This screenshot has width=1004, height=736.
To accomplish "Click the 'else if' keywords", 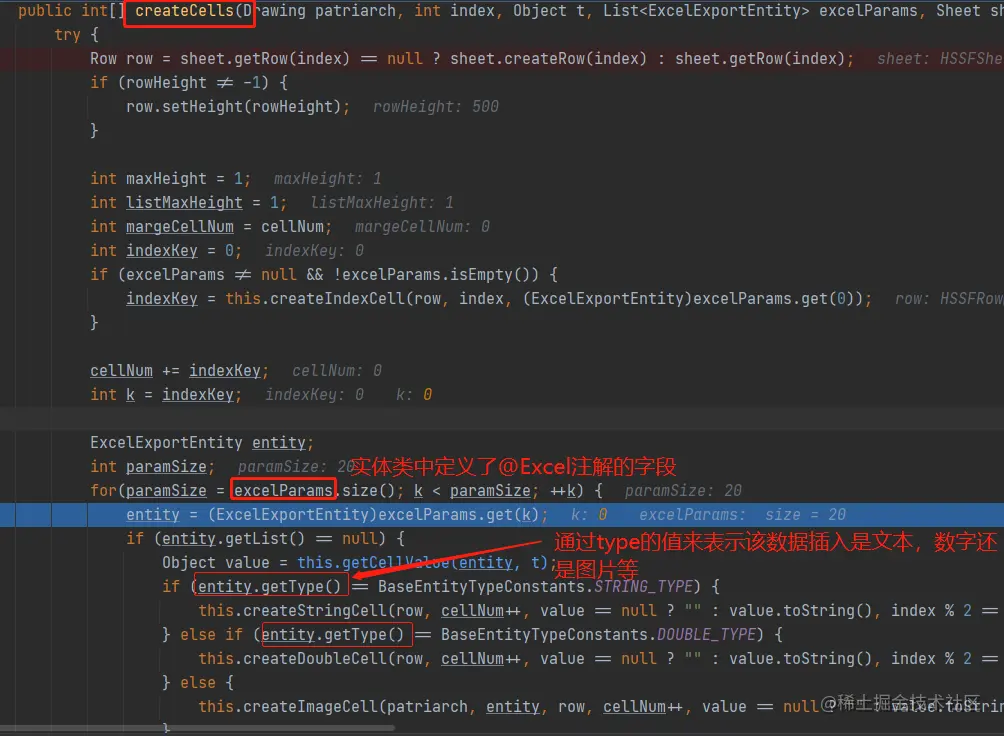I will pyautogui.click(x=211, y=635).
